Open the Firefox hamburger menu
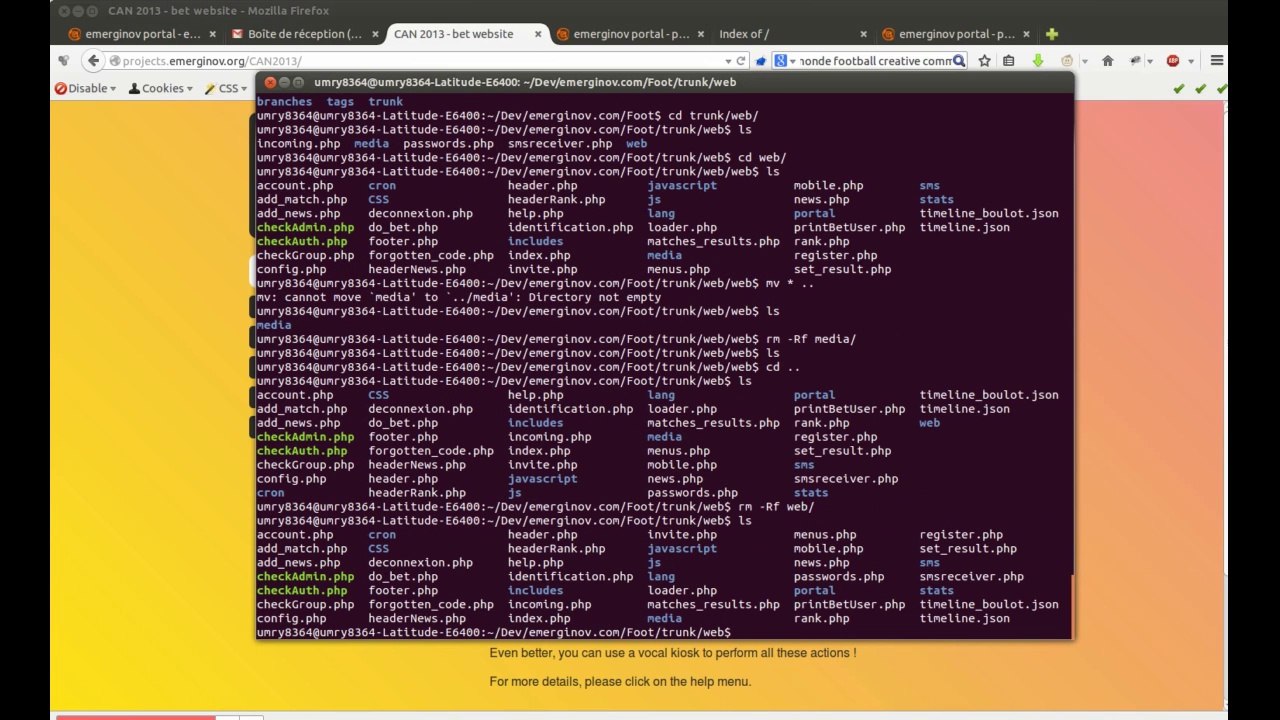Viewport: 1280px width, 720px height. (1217, 61)
